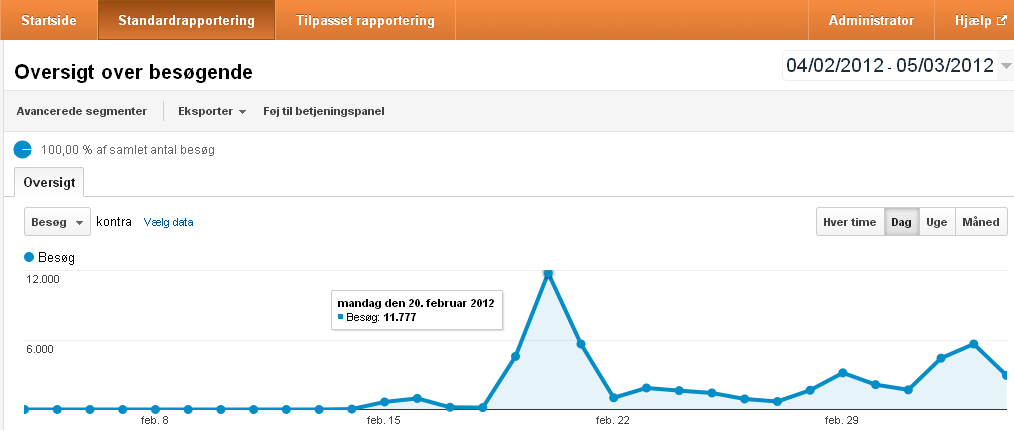Click the external link icon beside Hjælp

(1000, 20)
